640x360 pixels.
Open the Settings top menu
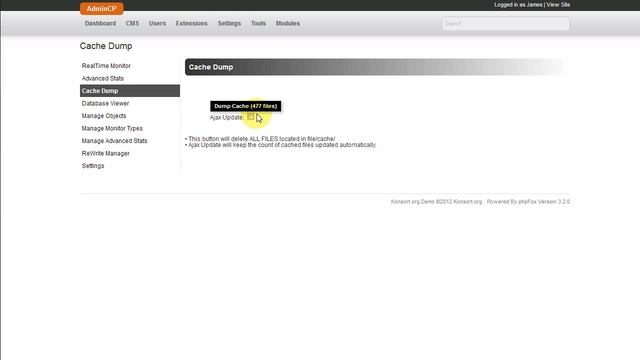[229, 23]
